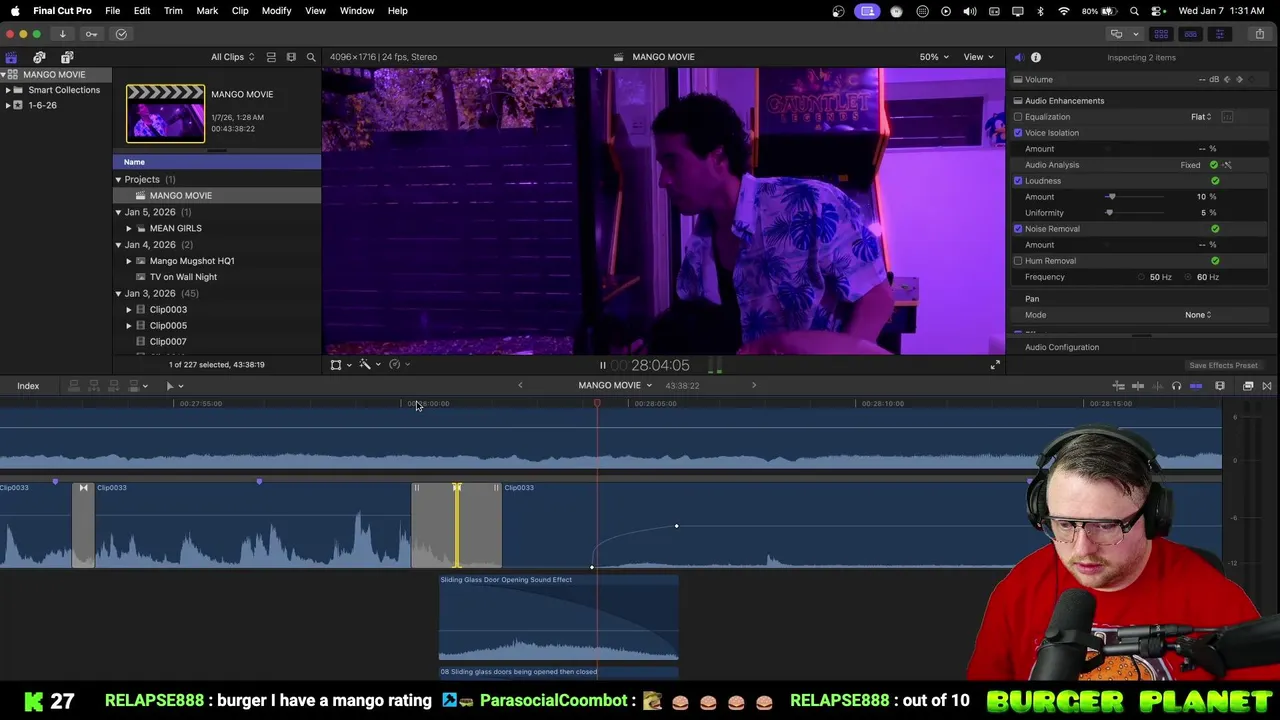
Task: Open the Enhancements magic wand menu below viewer
Action: [367, 365]
